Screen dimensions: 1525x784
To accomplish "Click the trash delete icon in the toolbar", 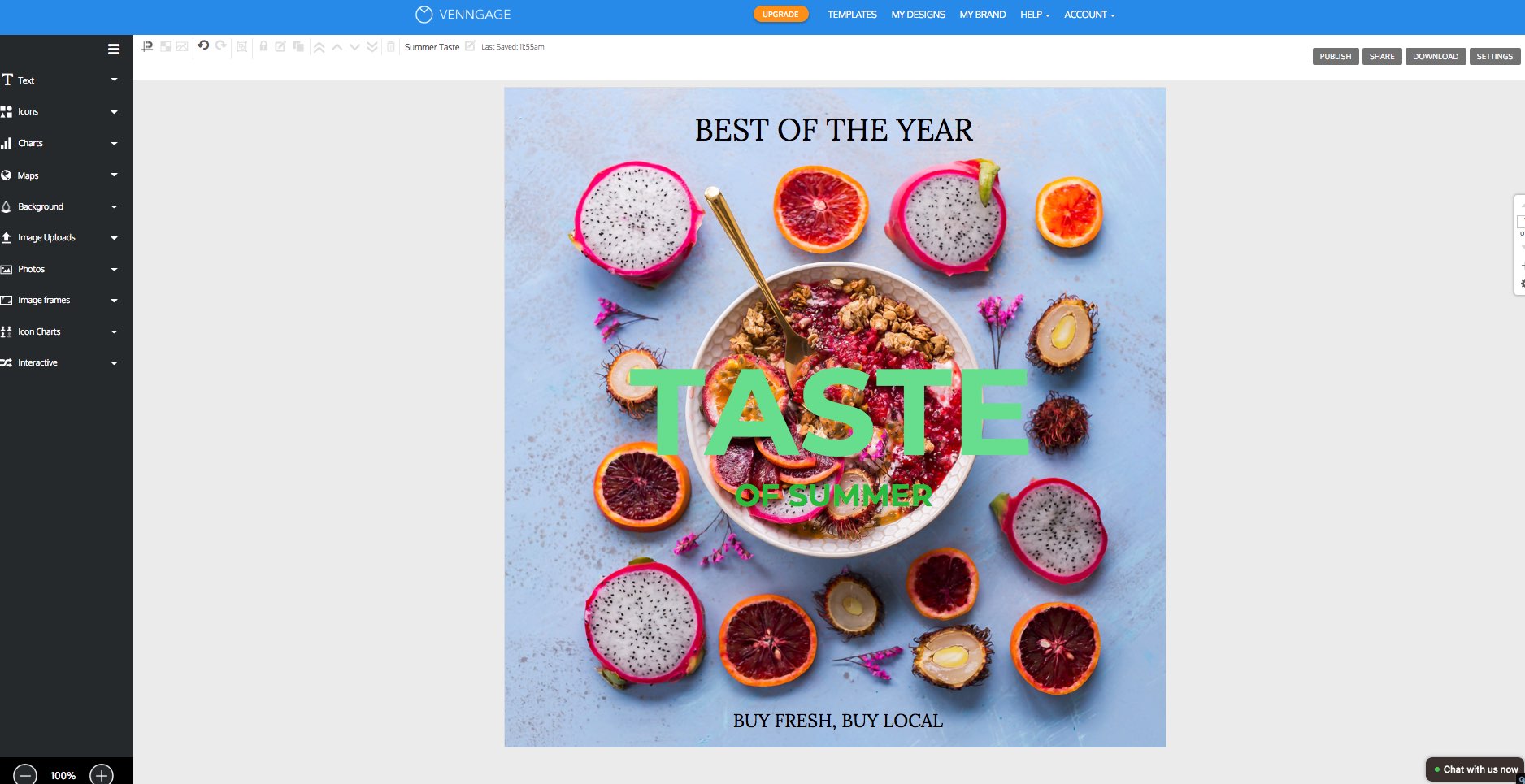I will point(391,46).
